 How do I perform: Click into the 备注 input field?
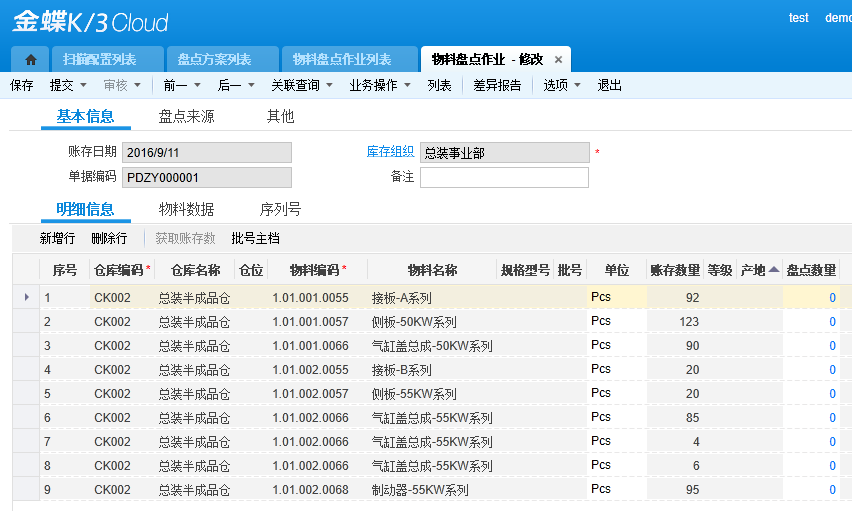pyautogui.click(x=504, y=178)
